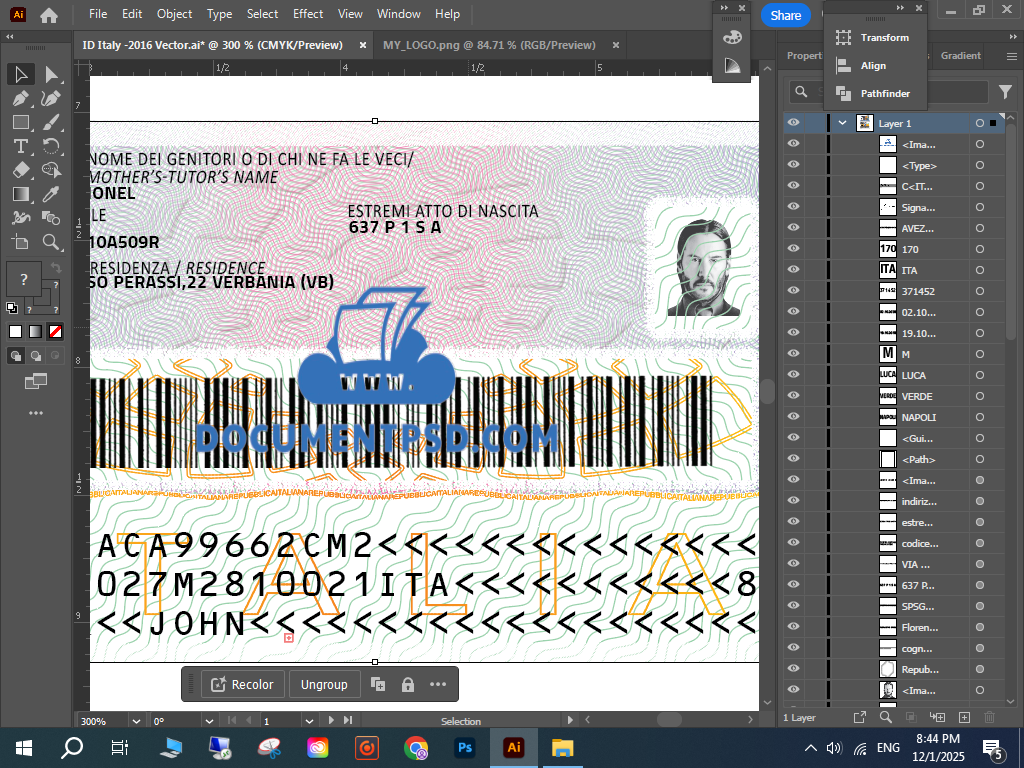This screenshot has width=1024, height=768.
Task: Select the Direct Selection tool
Action: 51,75
